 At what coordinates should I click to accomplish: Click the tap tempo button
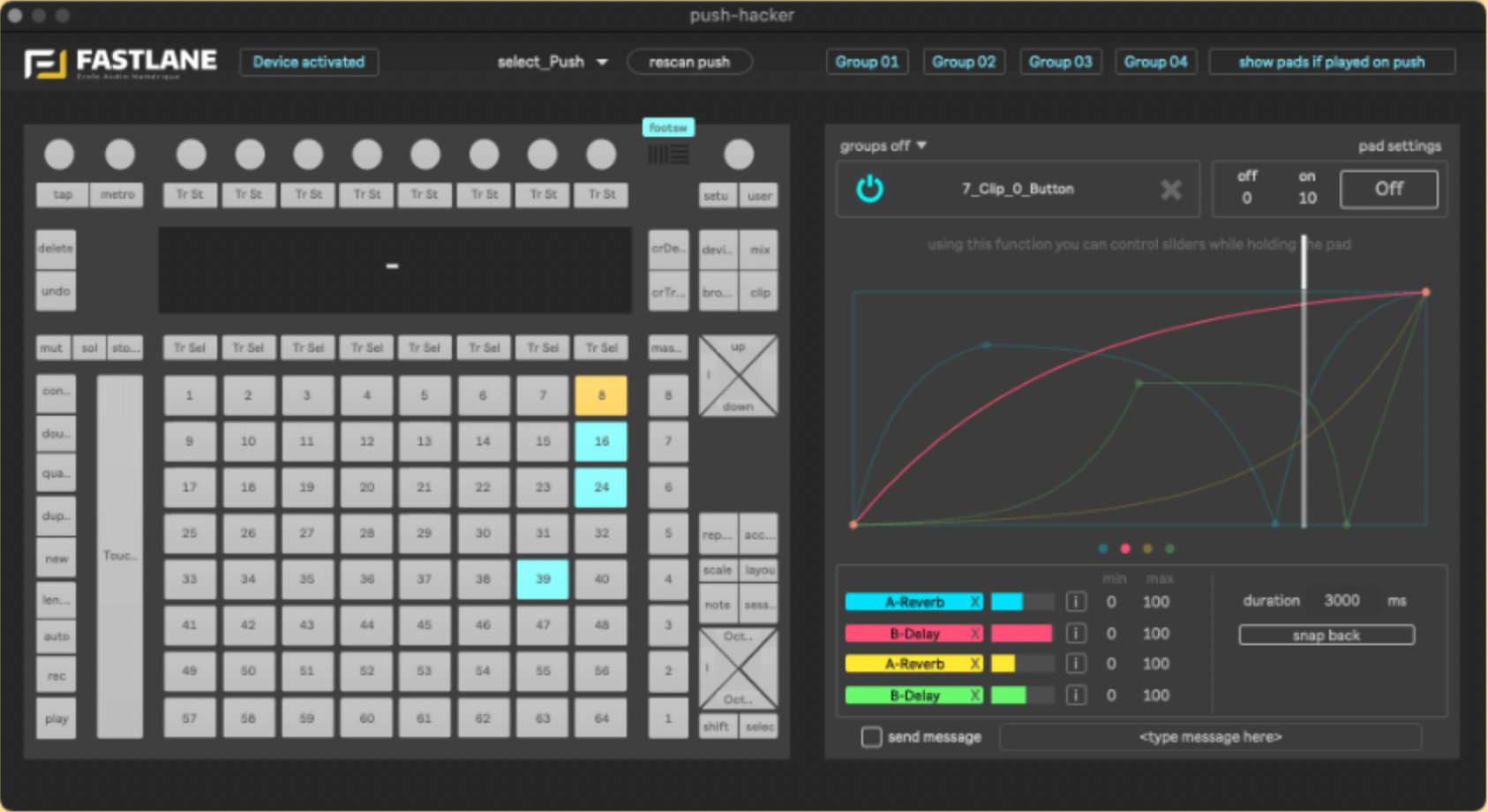[x=60, y=195]
